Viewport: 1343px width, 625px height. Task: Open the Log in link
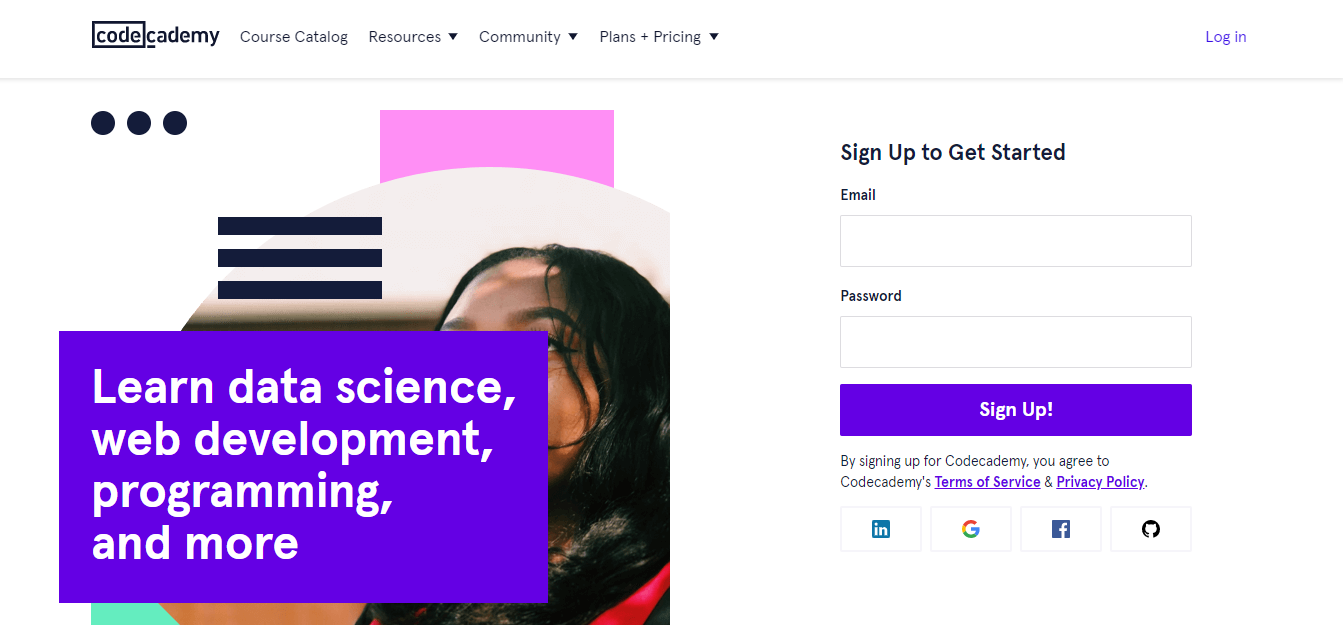(x=1225, y=36)
